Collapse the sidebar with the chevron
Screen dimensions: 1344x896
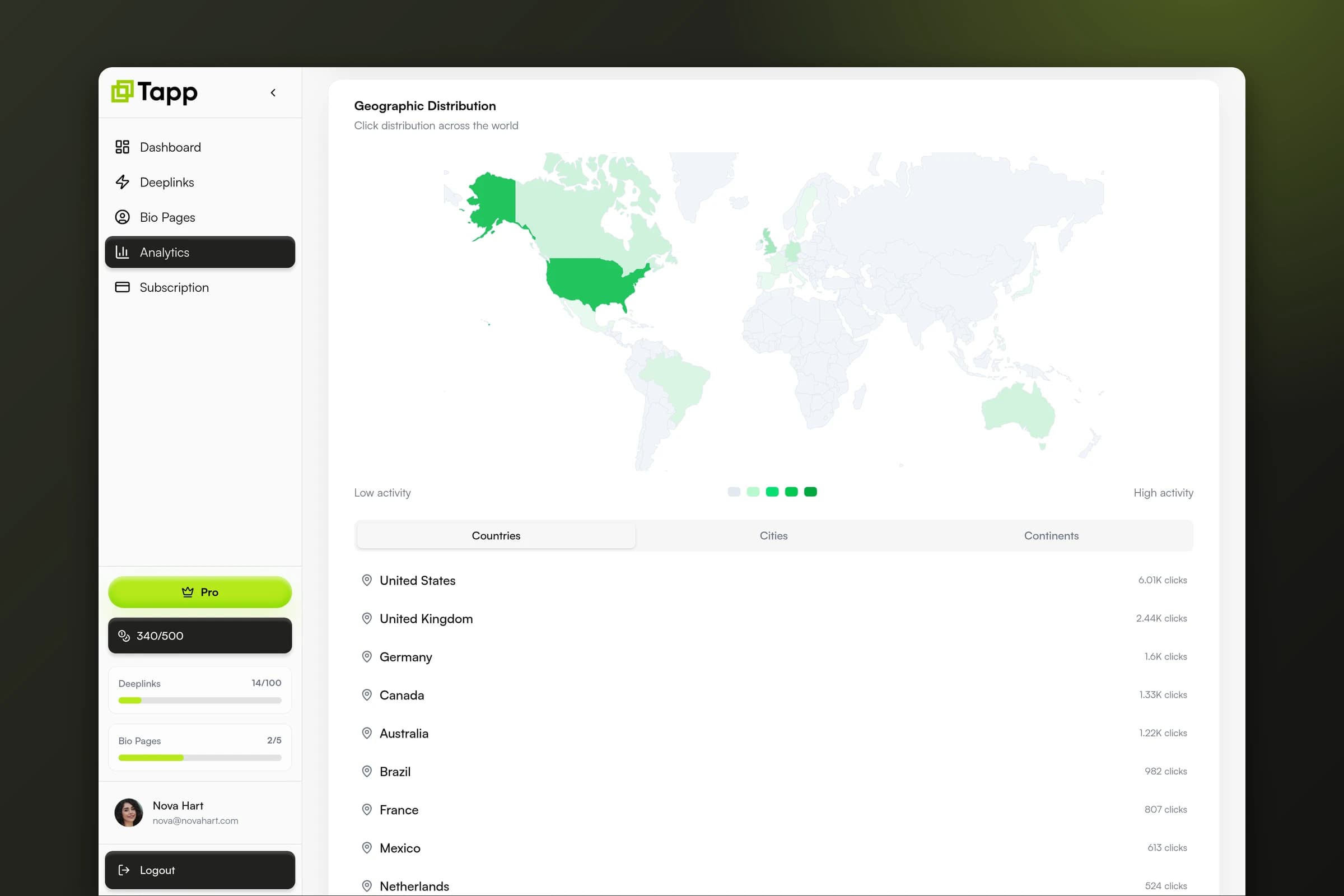point(273,92)
